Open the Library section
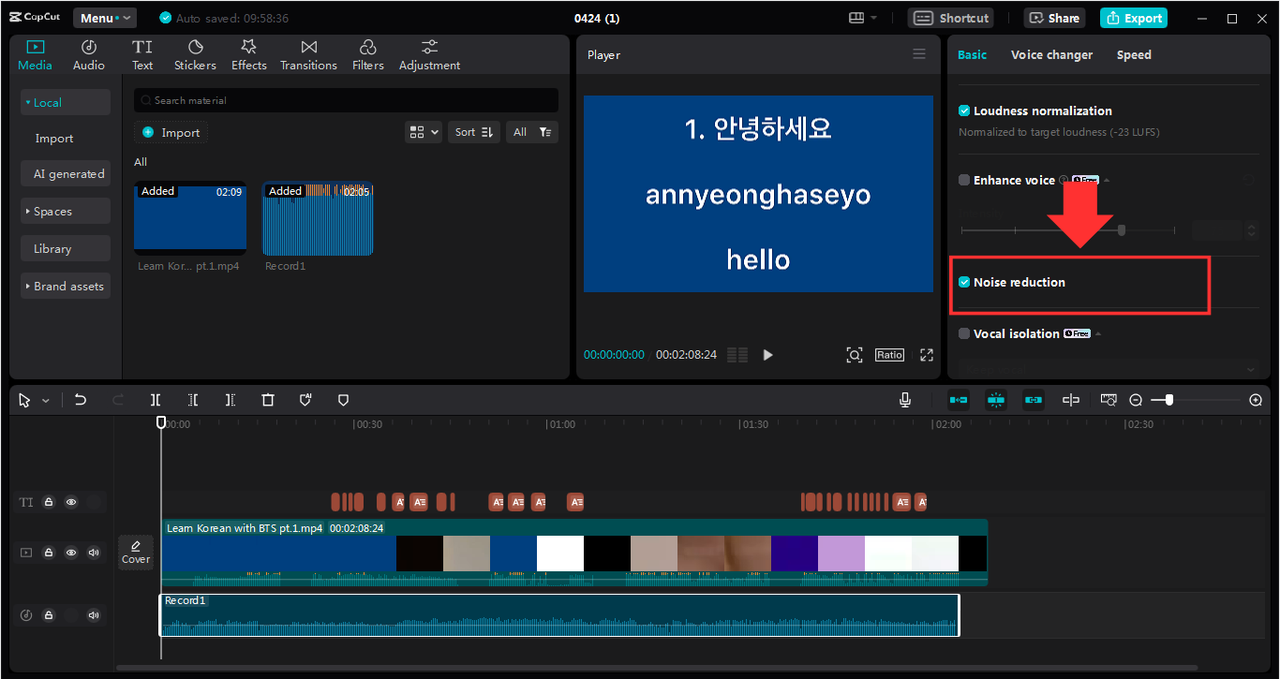Screen dimensions: 1280x679 coord(65,249)
